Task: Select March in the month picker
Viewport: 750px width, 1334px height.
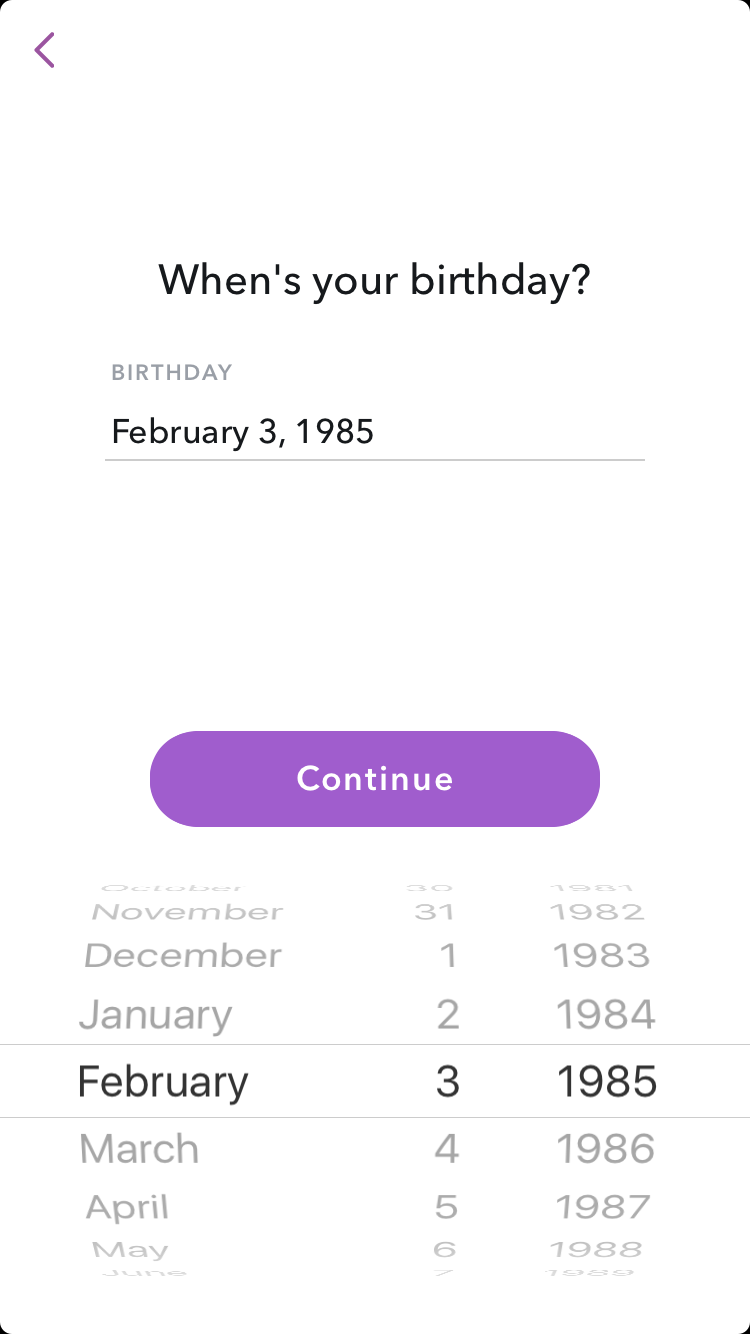Action: click(x=139, y=1149)
